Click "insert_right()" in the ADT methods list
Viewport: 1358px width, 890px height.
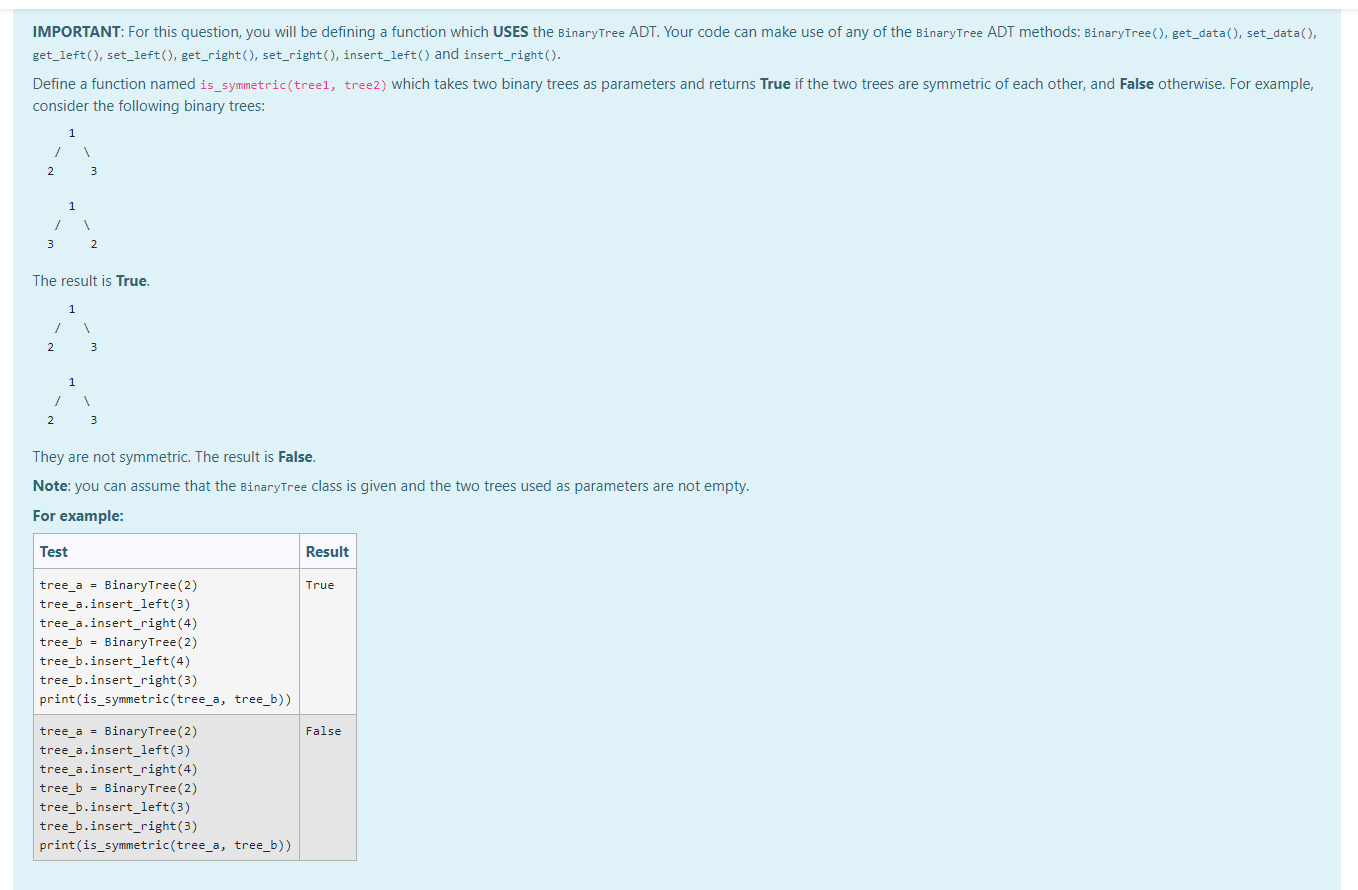click(x=511, y=54)
